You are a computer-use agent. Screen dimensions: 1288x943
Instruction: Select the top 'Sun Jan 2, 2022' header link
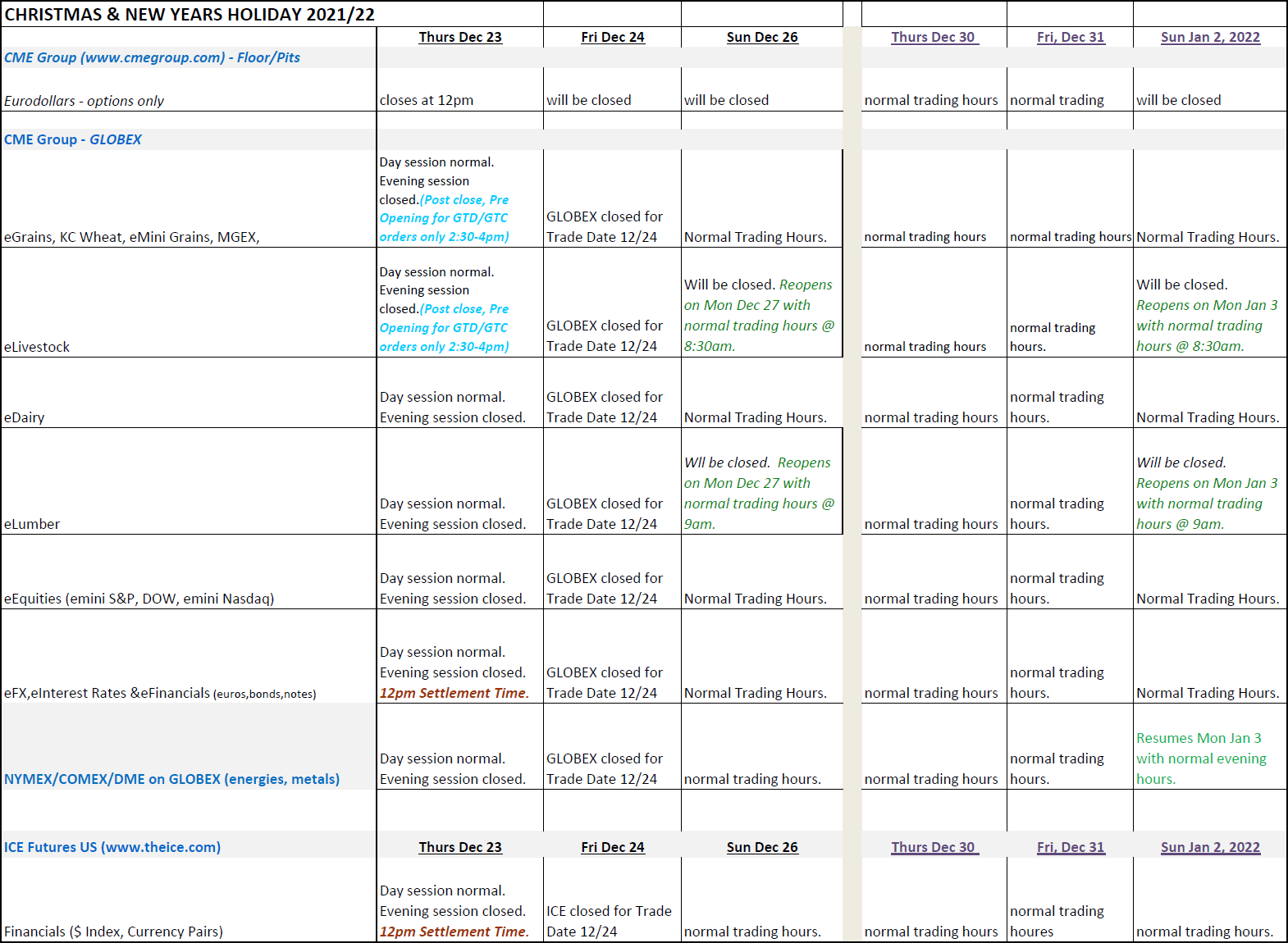tap(1210, 37)
